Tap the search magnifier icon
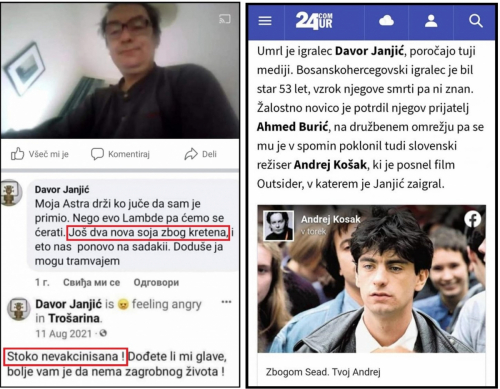 pos(476,21)
